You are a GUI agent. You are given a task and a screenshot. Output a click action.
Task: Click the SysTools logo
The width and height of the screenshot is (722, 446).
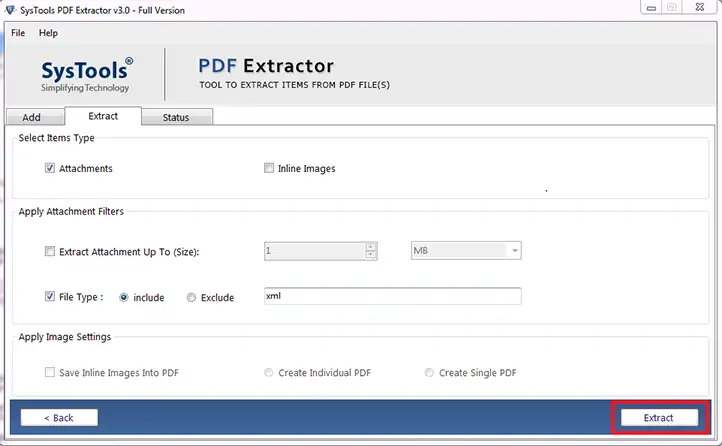point(87,75)
